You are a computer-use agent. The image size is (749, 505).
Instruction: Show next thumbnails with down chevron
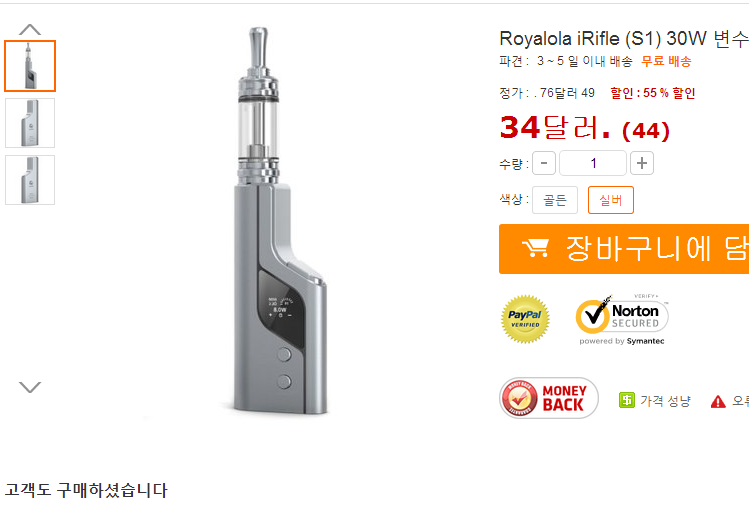30,387
